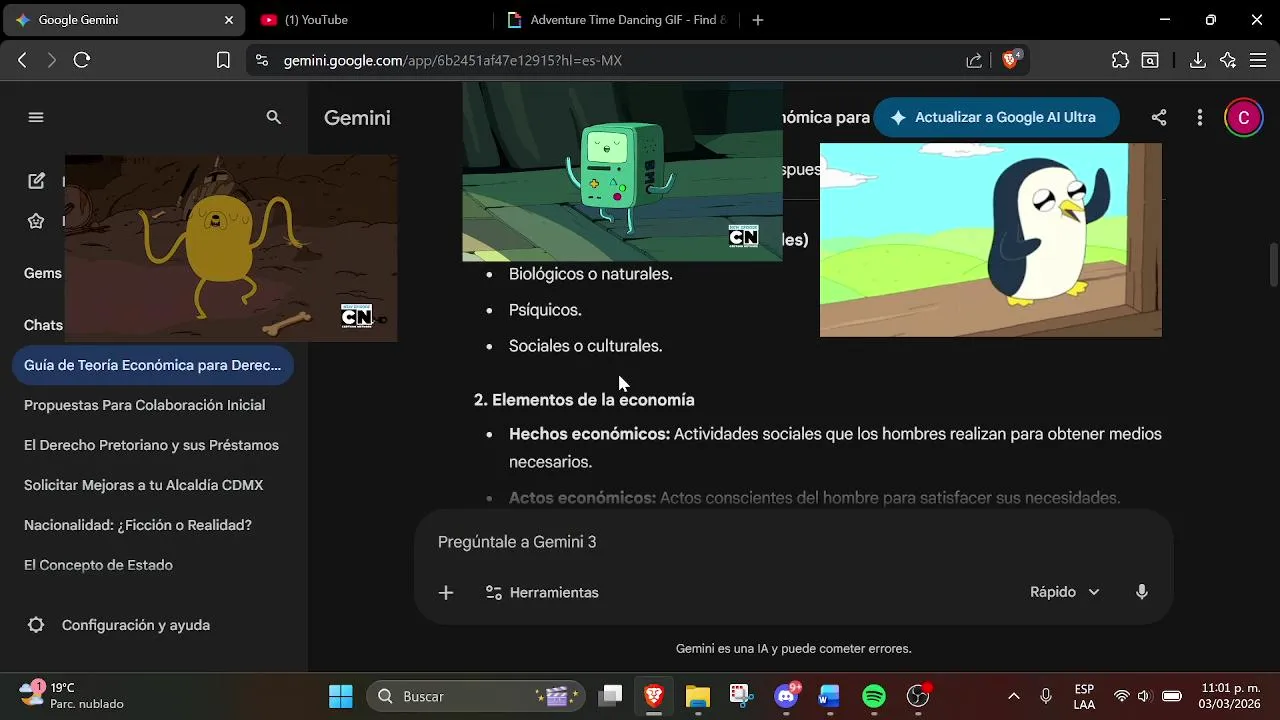Click the bold text Hechos económicos:
1280x720 pixels.
(589, 434)
